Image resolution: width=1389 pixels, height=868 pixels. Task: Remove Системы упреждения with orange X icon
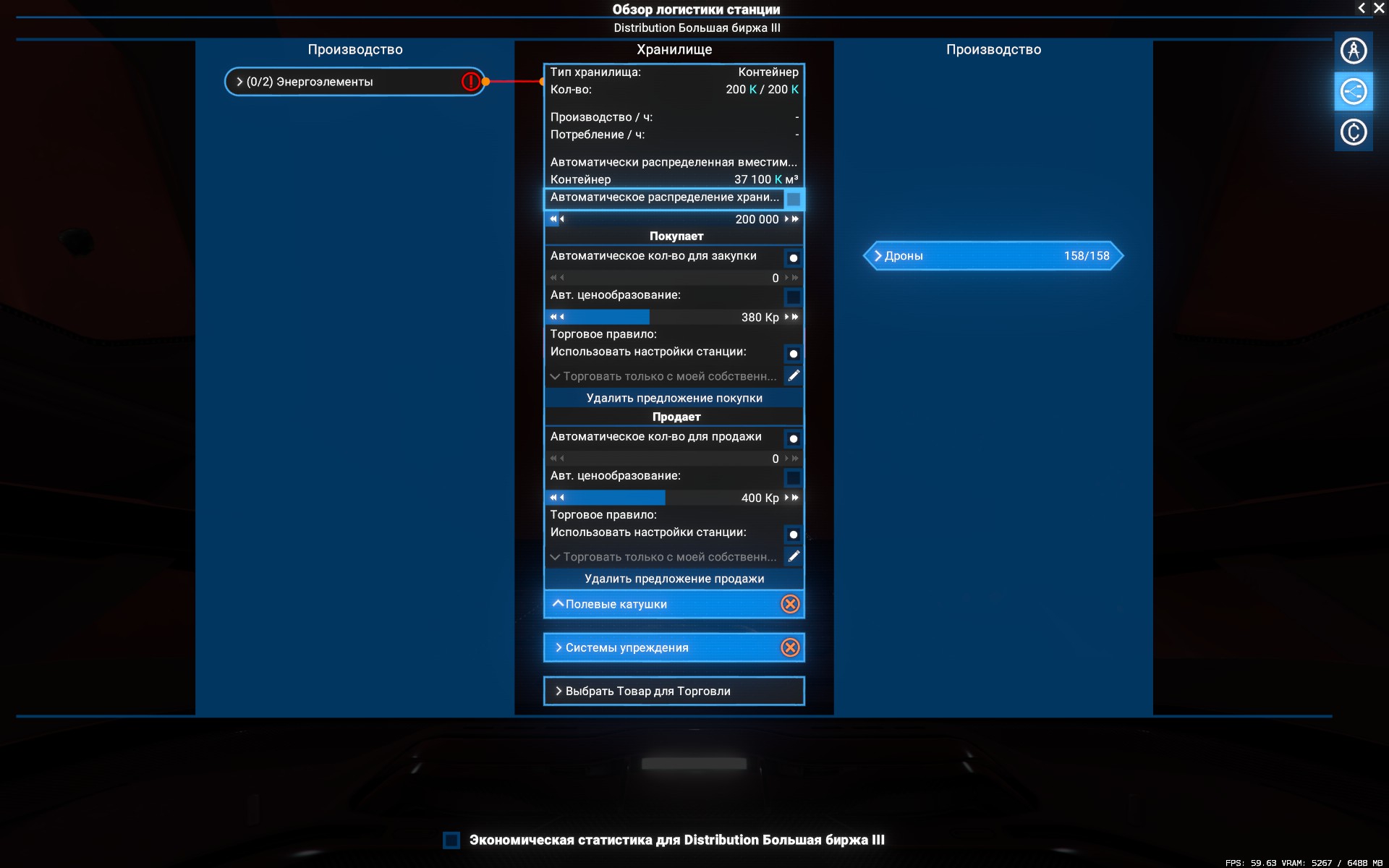790,647
